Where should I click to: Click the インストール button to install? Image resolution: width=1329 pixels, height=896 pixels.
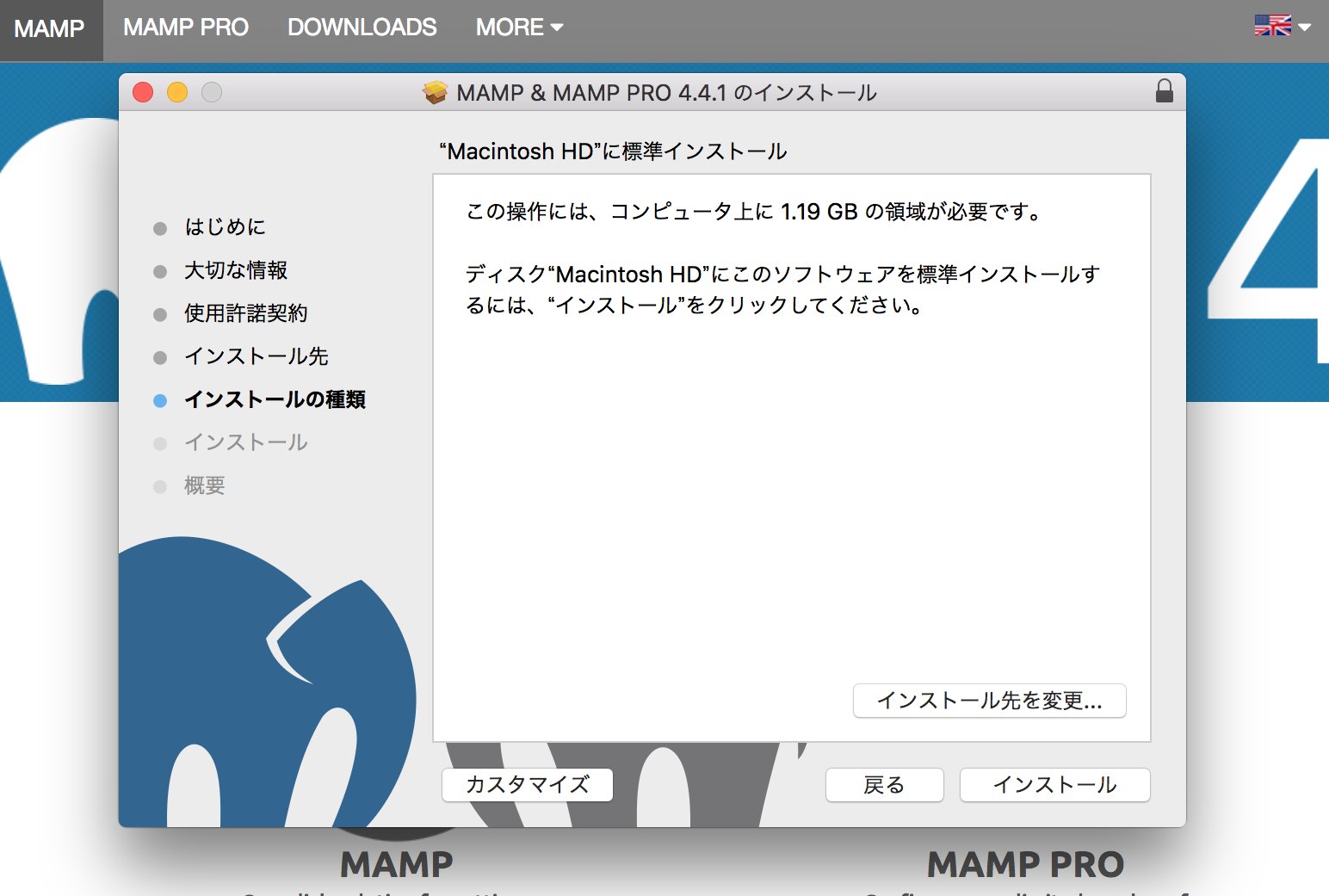[1055, 785]
